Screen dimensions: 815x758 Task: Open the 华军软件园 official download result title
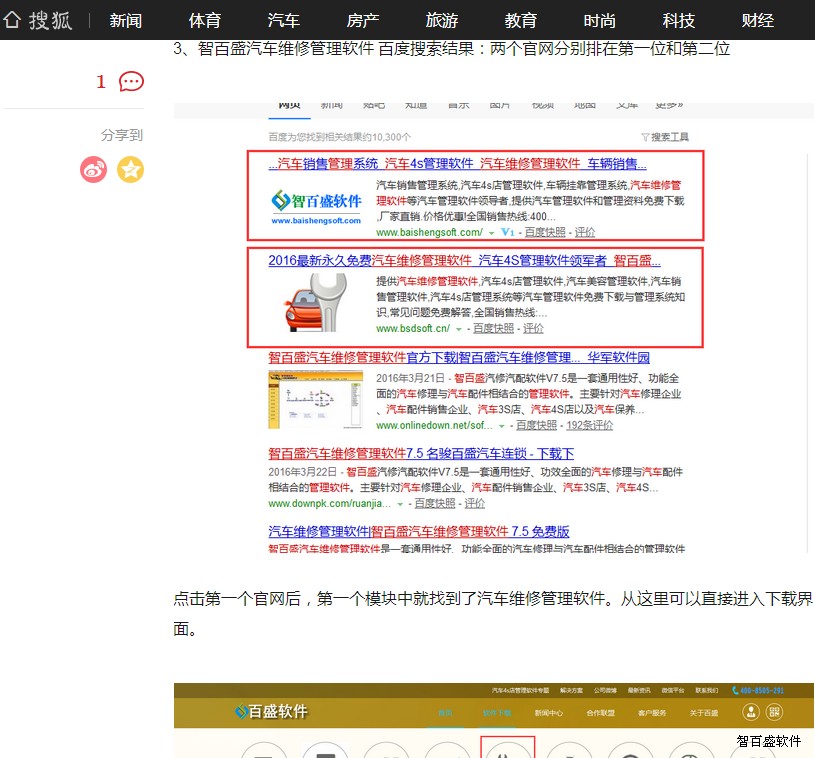click(x=459, y=357)
